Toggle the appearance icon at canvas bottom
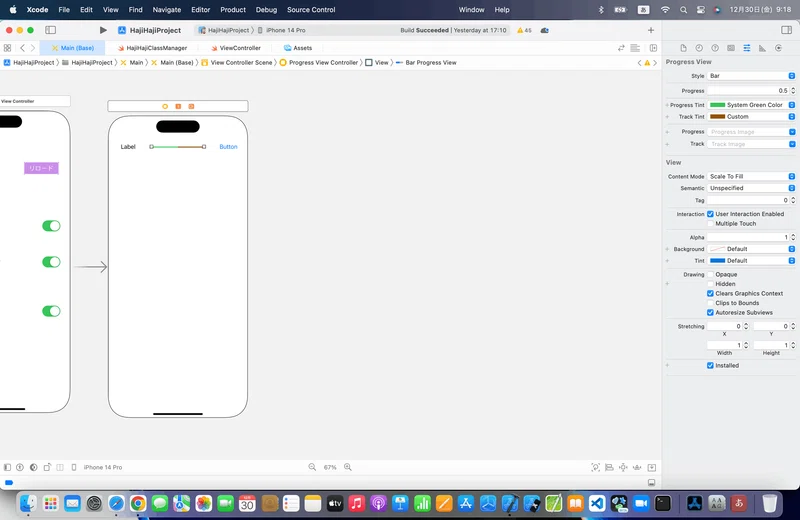The image size is (800, 520). pyautogui.click(x=33, y=467)
